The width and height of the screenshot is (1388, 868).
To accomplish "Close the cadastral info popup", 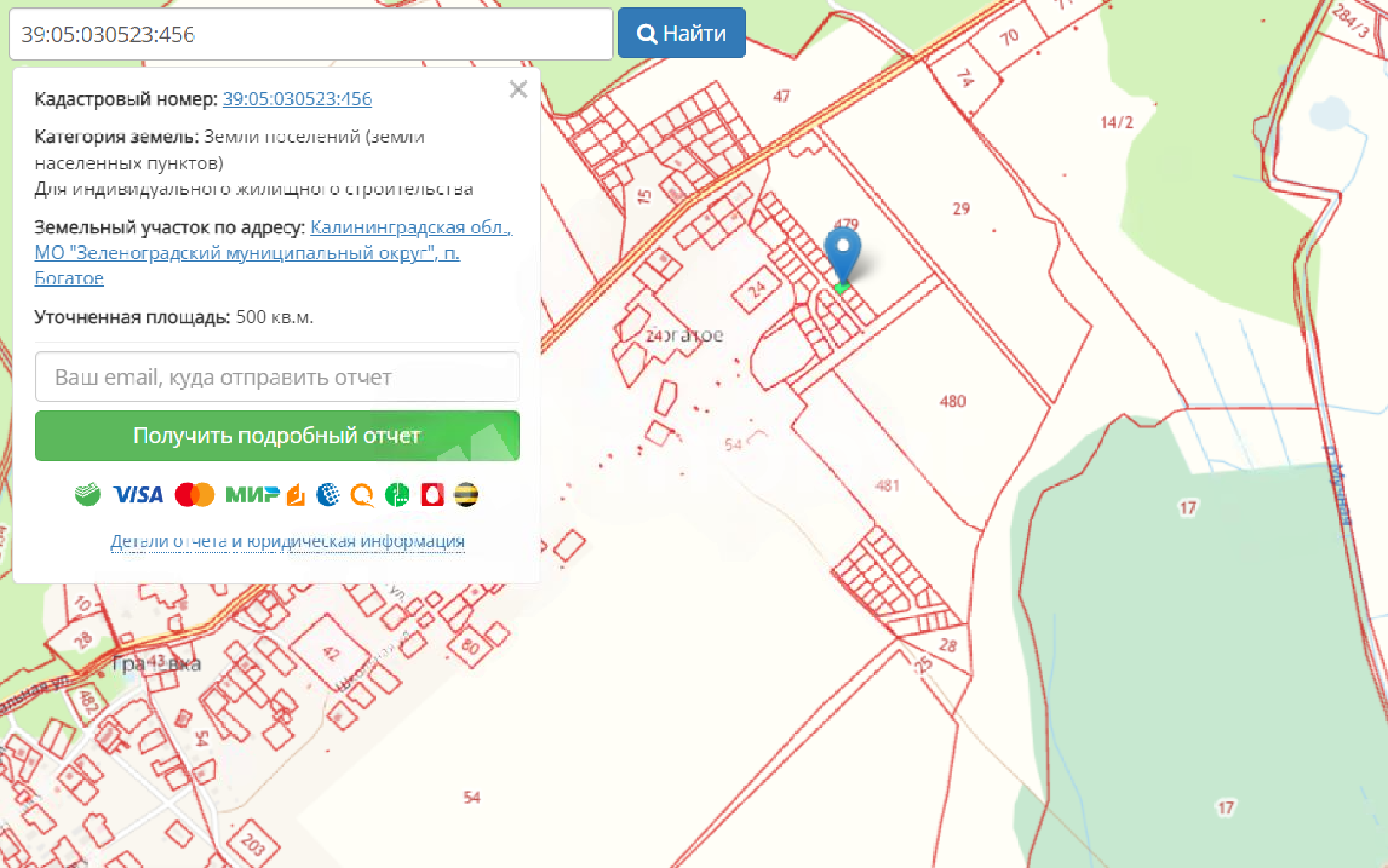I will 518,89.
